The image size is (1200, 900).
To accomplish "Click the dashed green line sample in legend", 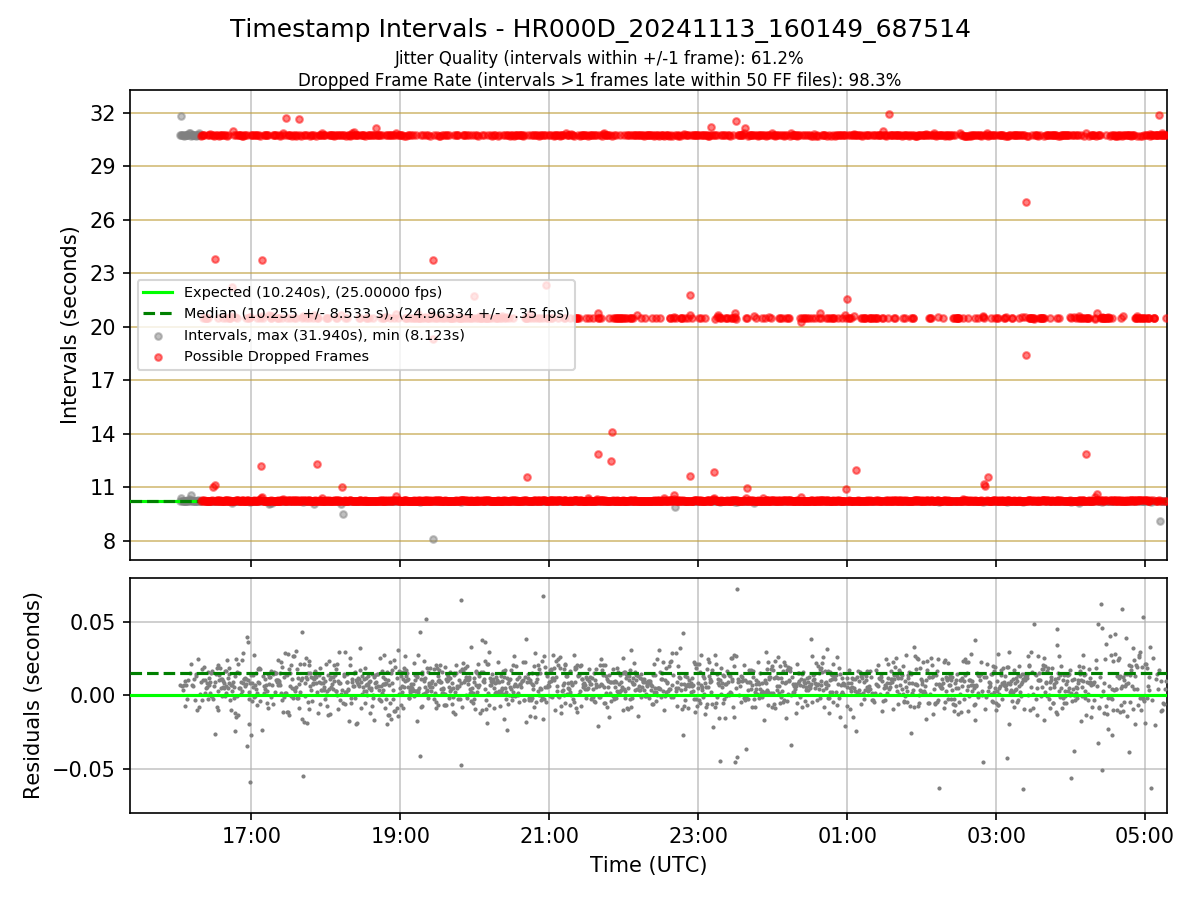I will click(x=159, y=313).
